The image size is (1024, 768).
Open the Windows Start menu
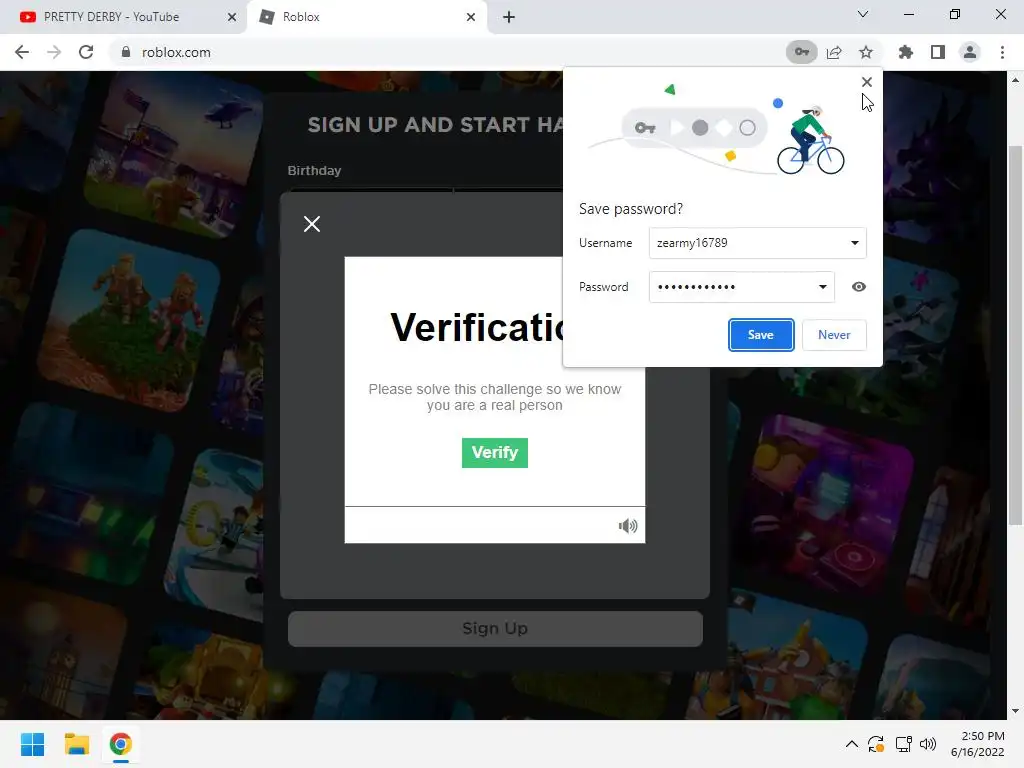point(33,744)
